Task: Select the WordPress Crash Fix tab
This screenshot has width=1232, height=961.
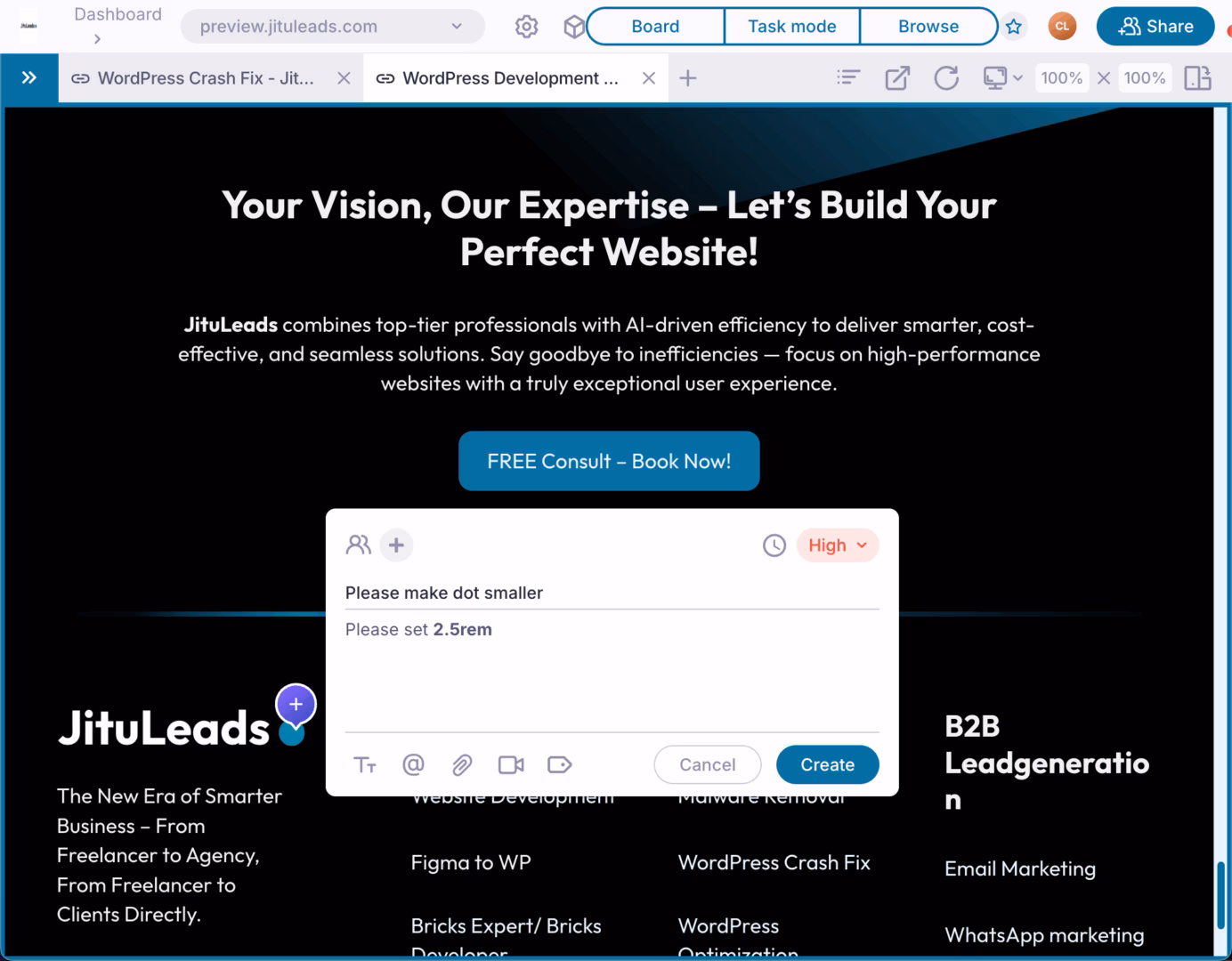Action: click(x=206, y=78)
